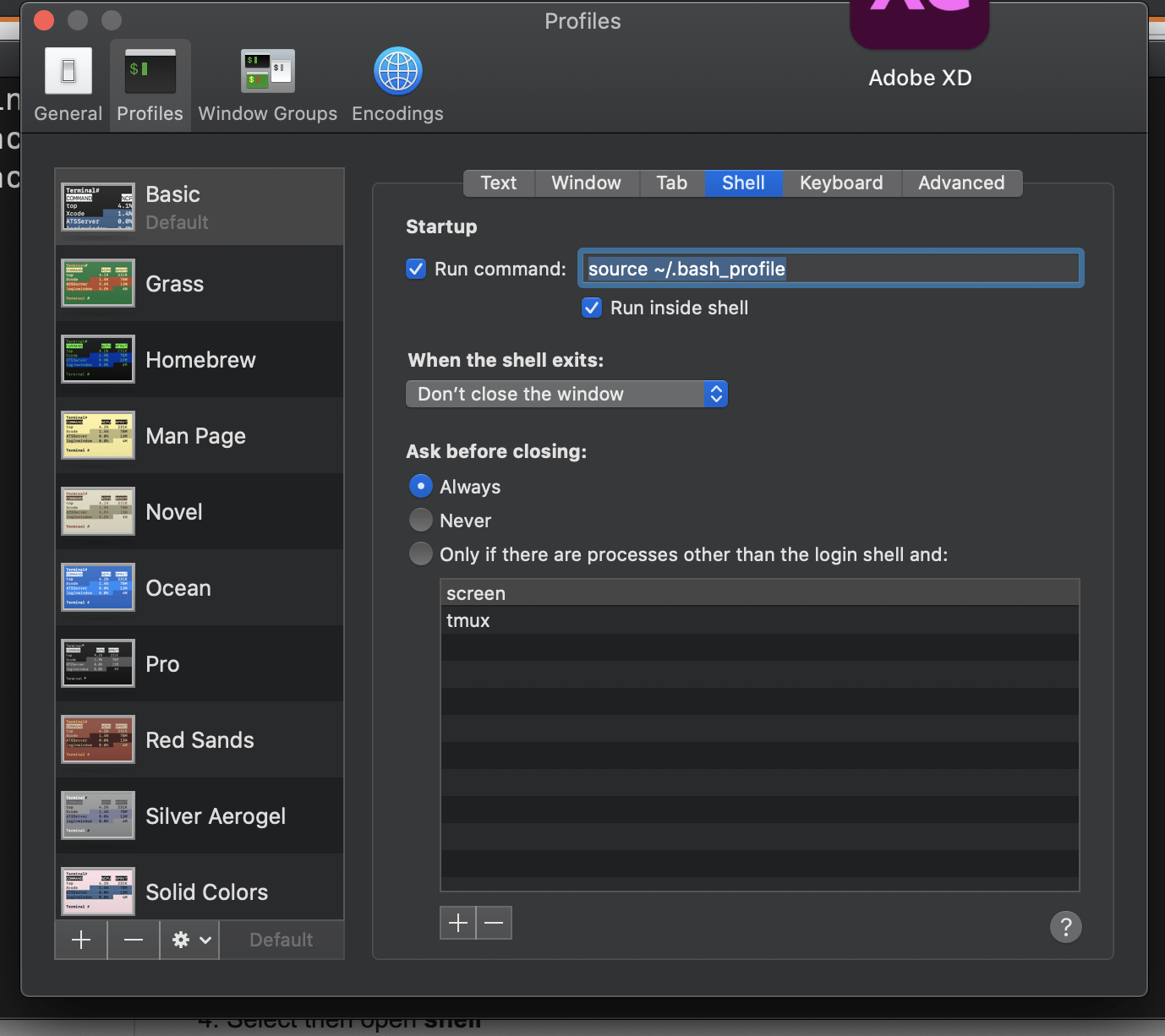
Task: Open the Profiles preferences pane icon
Action: coord(150,71)
